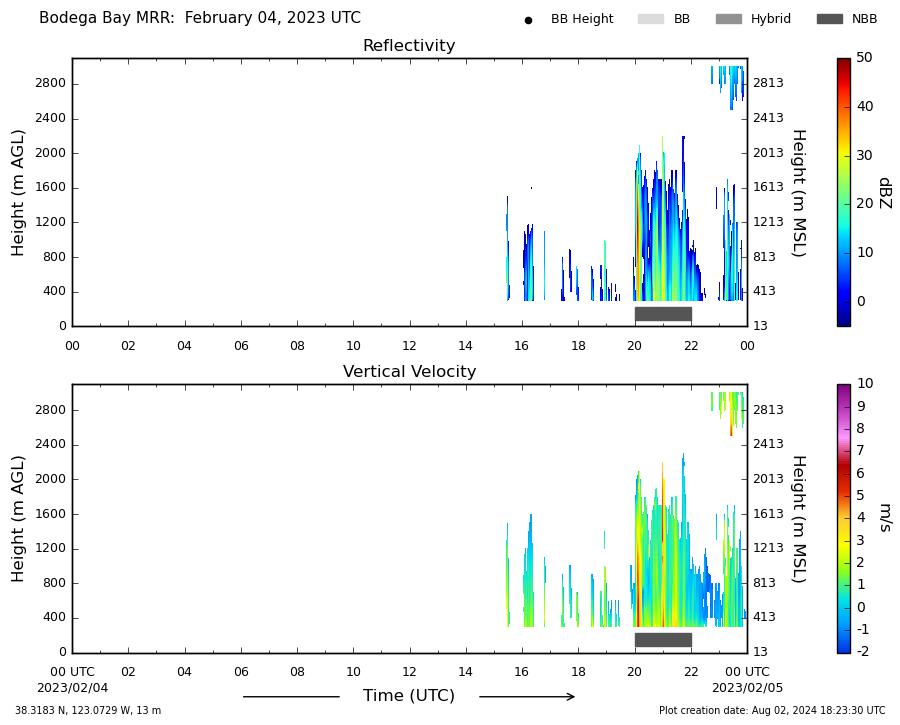Screen dimensions: 900x725
Task: Click the 'm/s' color bar unit label
Action: [885, 518]
